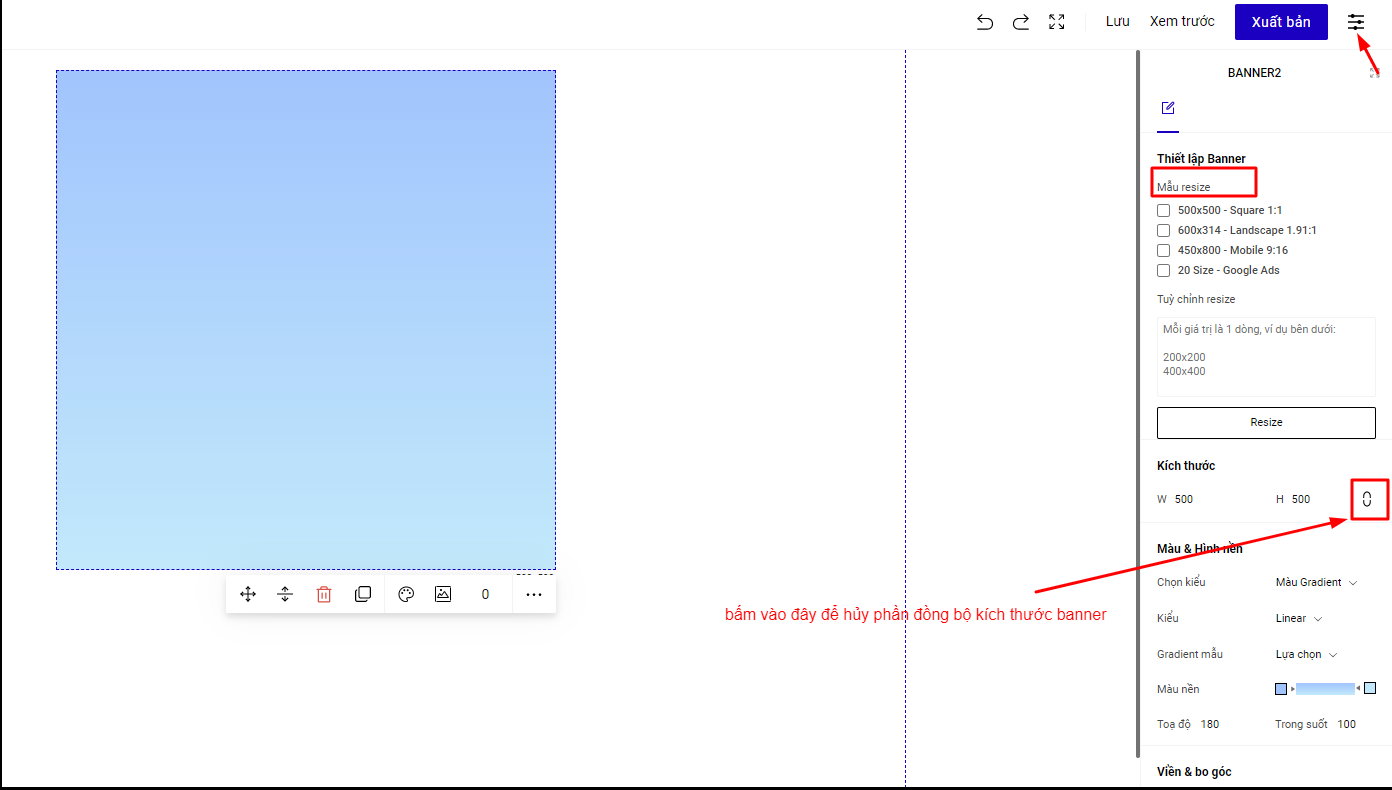This screenshot has width=1392, height=790.
Task: Toggle the width-height link icon
Action: [1367, 499]
